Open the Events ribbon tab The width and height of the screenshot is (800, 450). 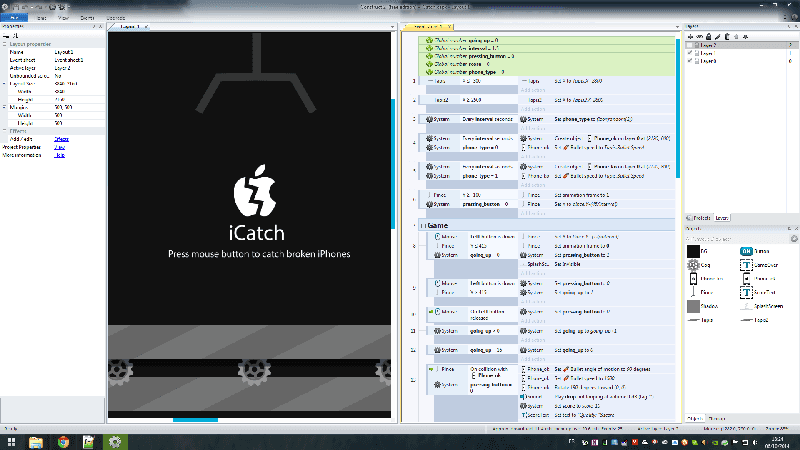tap(87, 18)
